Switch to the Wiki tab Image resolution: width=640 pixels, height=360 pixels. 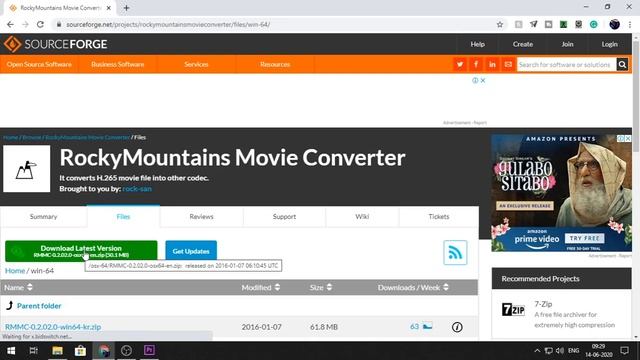pyautogui.click(x=362, y=216)
